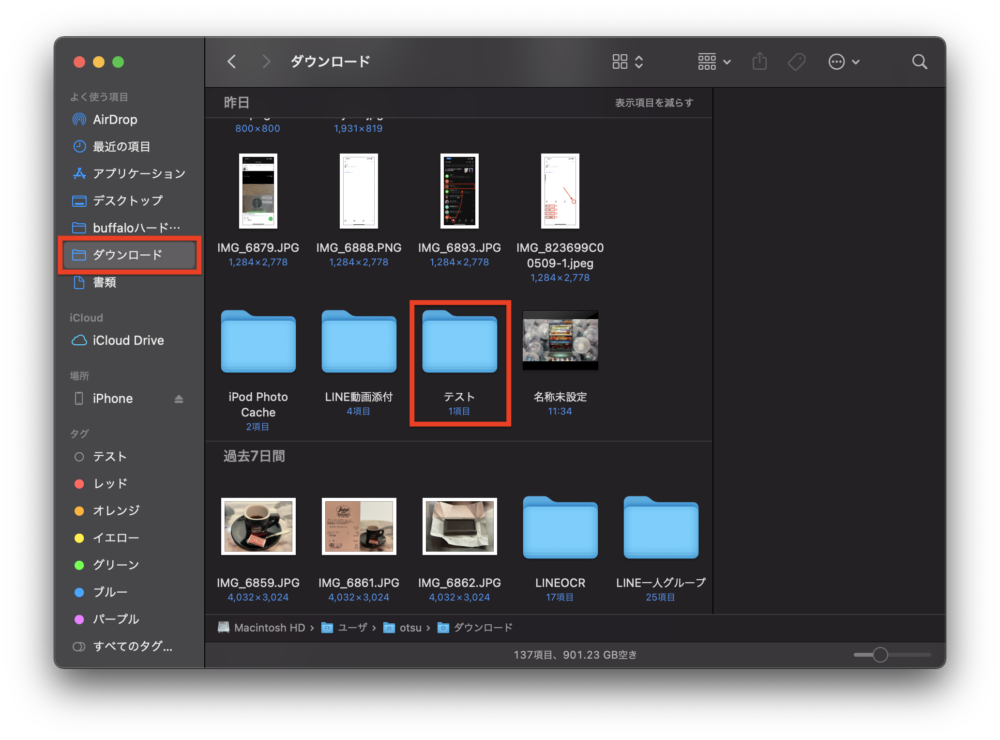Image resolution: width=1000 pixels, height=740 pixels.
Task: Select the IMG_6862.JPG photo
Action: point(459,526)
